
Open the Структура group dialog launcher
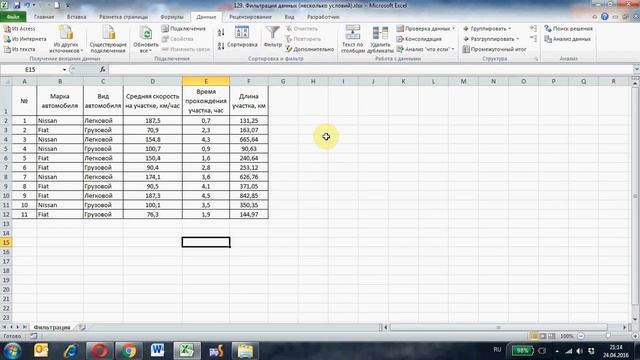[536, 59]
